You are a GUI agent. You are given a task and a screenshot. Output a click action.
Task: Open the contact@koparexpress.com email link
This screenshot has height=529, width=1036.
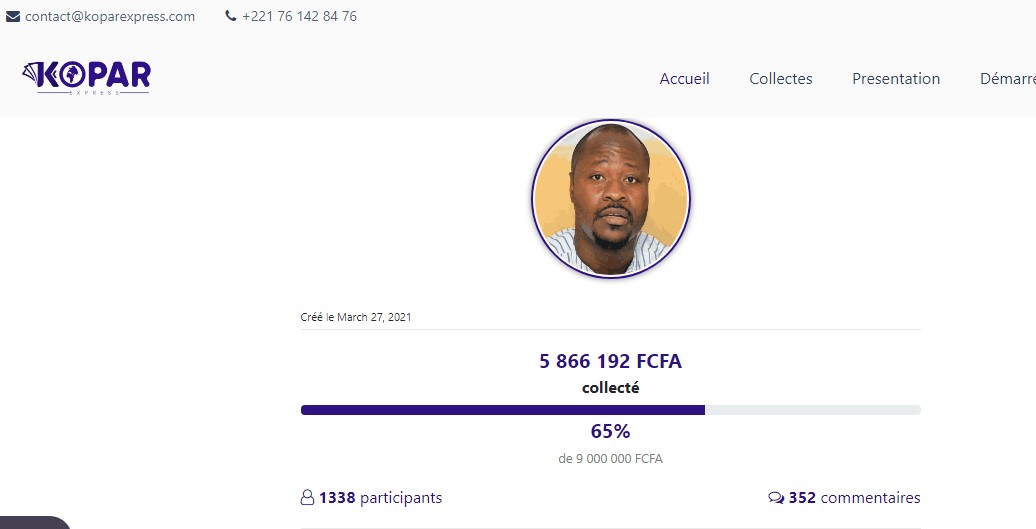coord(110,17)
